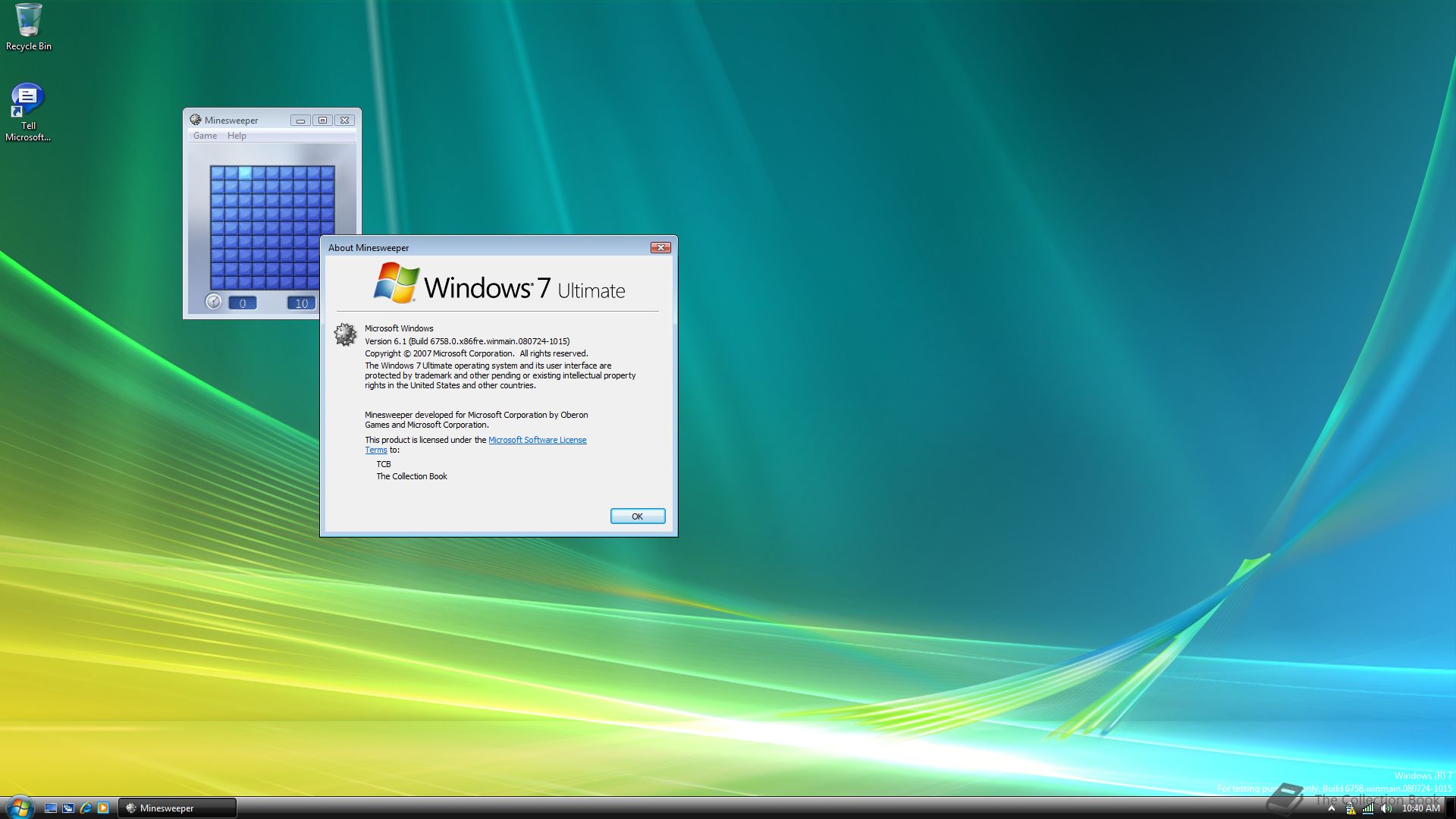The height and width of the screenshot is (819, 1456).
Task: Click the Minesweeper taskbar button
Action: (177, 808)
